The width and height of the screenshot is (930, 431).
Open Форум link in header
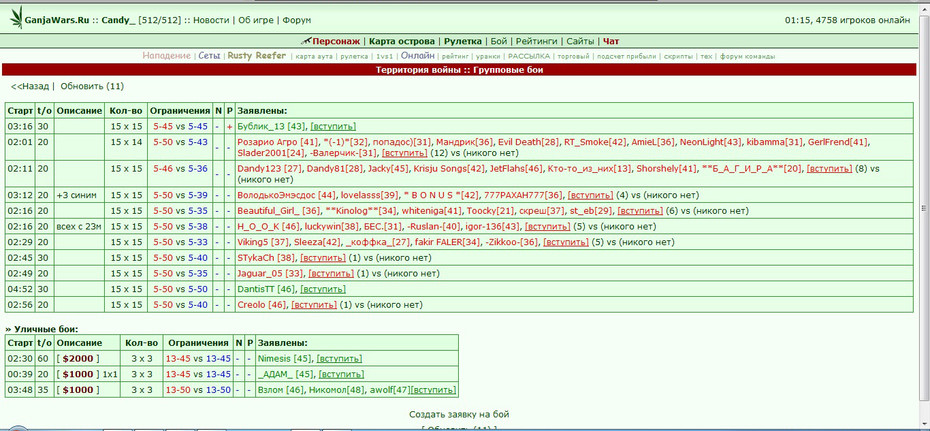pos(297,20)
